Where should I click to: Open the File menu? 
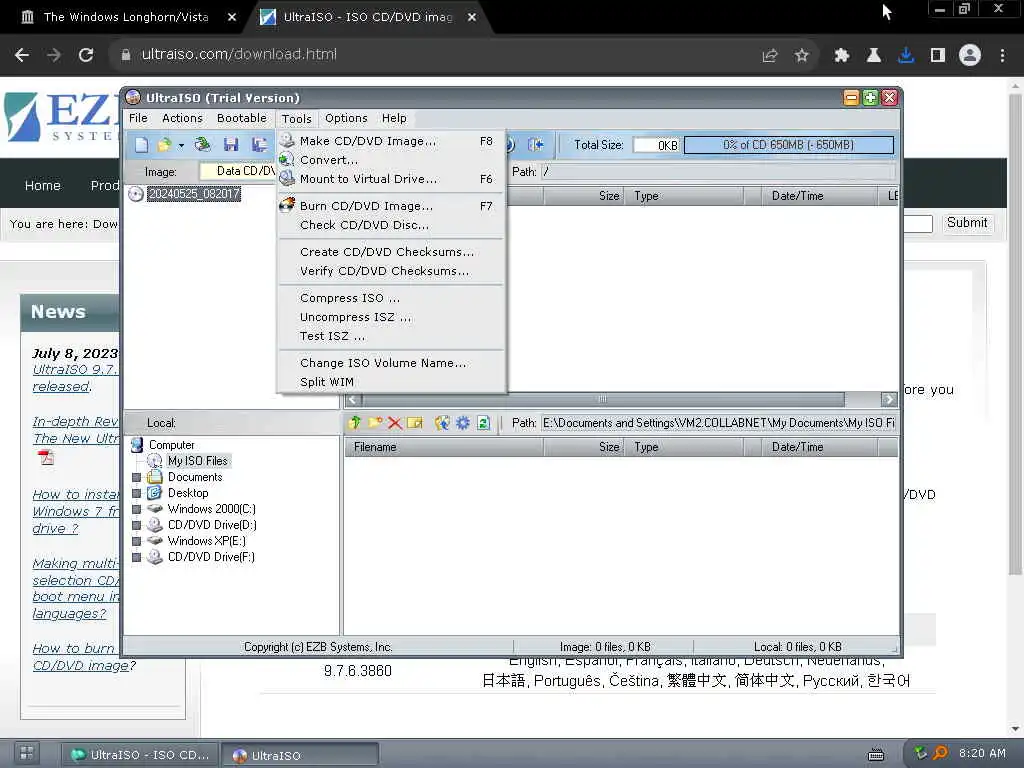(138, 118)
